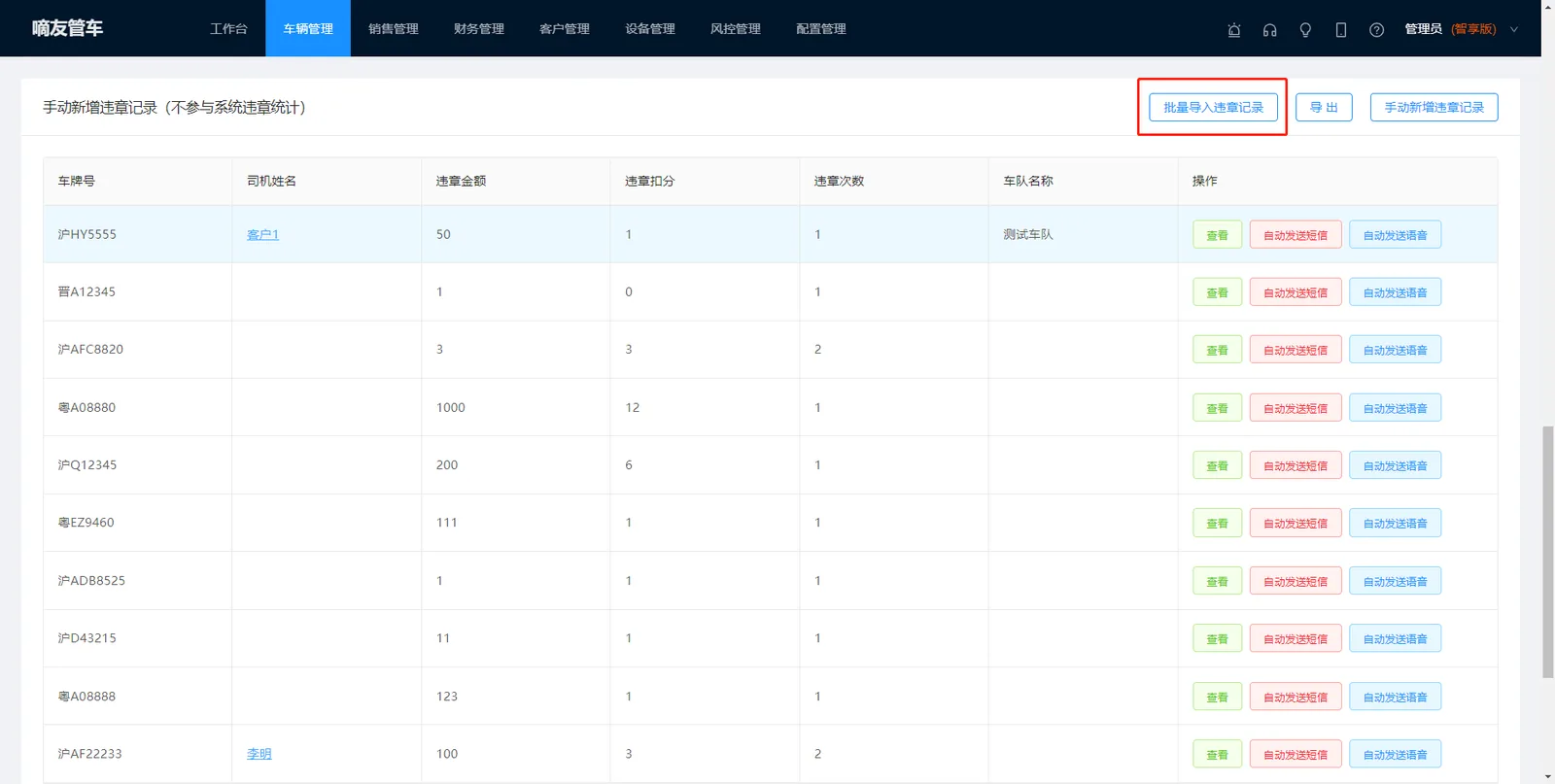Click the lightbulb icon in header
This screenshot has height=784, width=1555.
pos(1305,30)
